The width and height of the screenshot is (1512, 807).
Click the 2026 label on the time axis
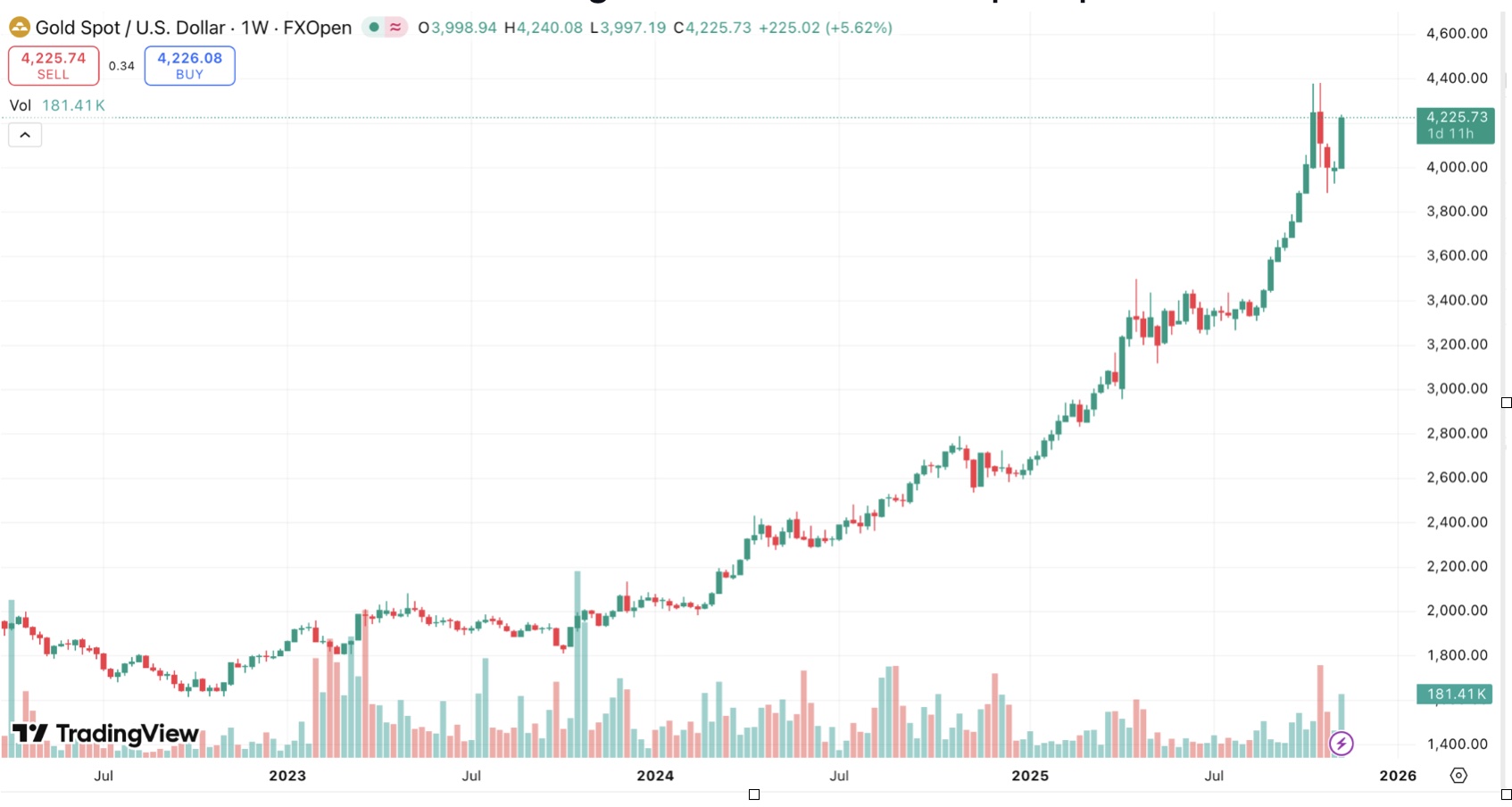pyautogui.click(x=1398, y=776)
